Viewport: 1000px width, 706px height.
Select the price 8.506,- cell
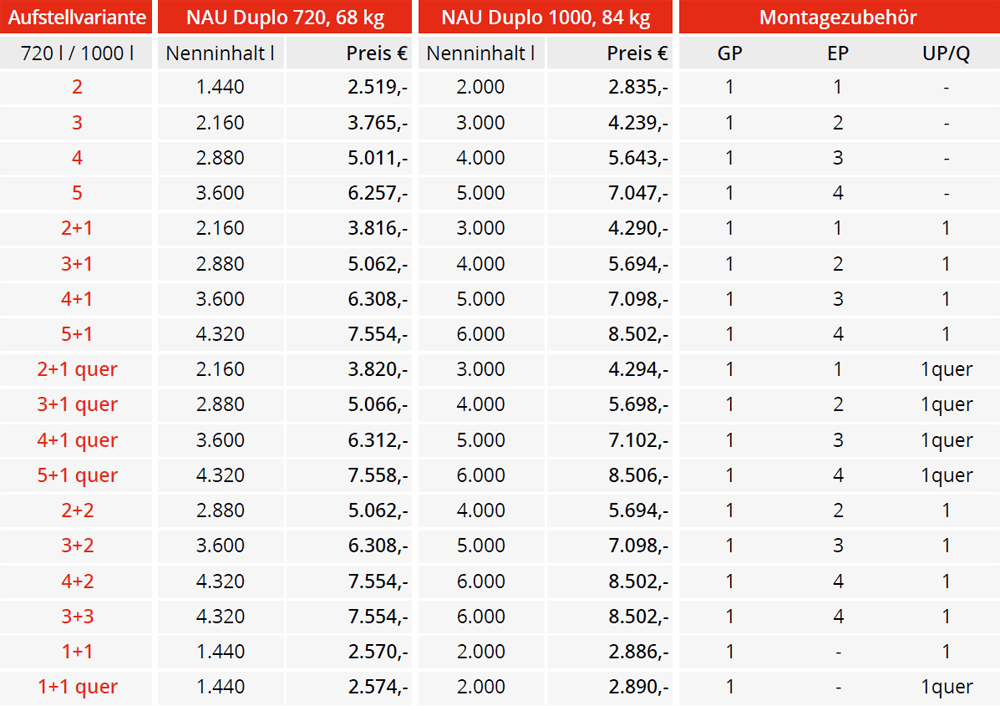point(638,475)
